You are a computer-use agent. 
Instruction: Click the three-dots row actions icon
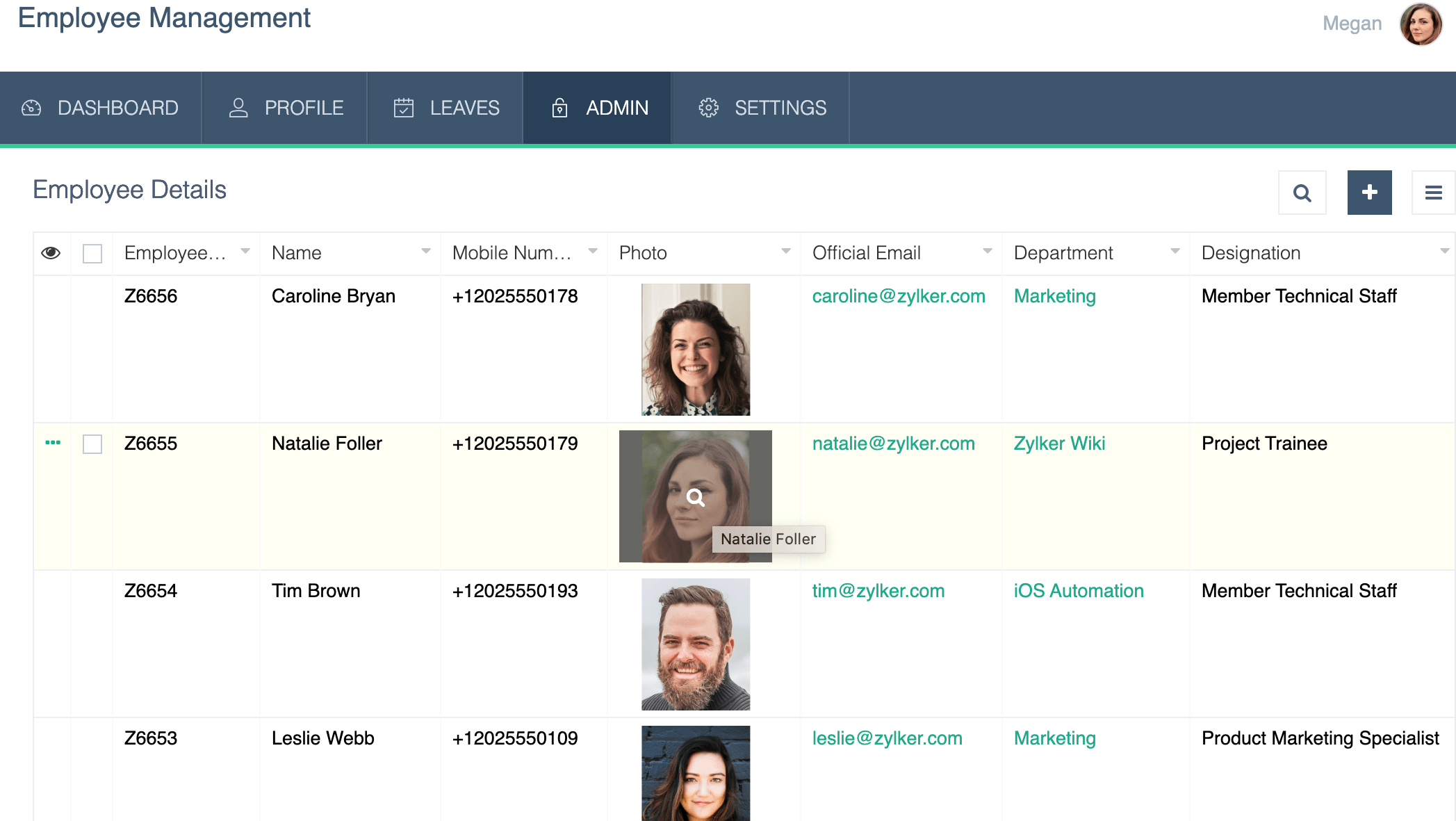click(x=53, y=443)
